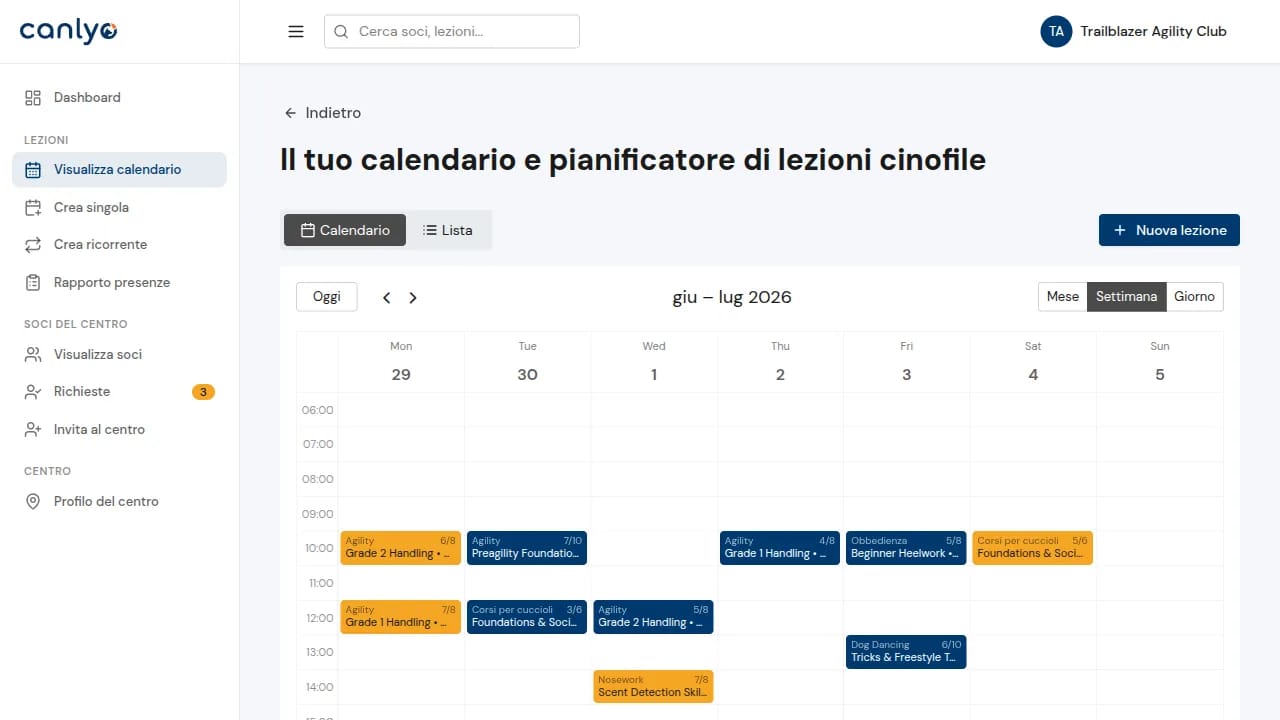Switch calendar to Giorno view
The width and height of the screenshot is (1280, 720).
coord(1194,296)
